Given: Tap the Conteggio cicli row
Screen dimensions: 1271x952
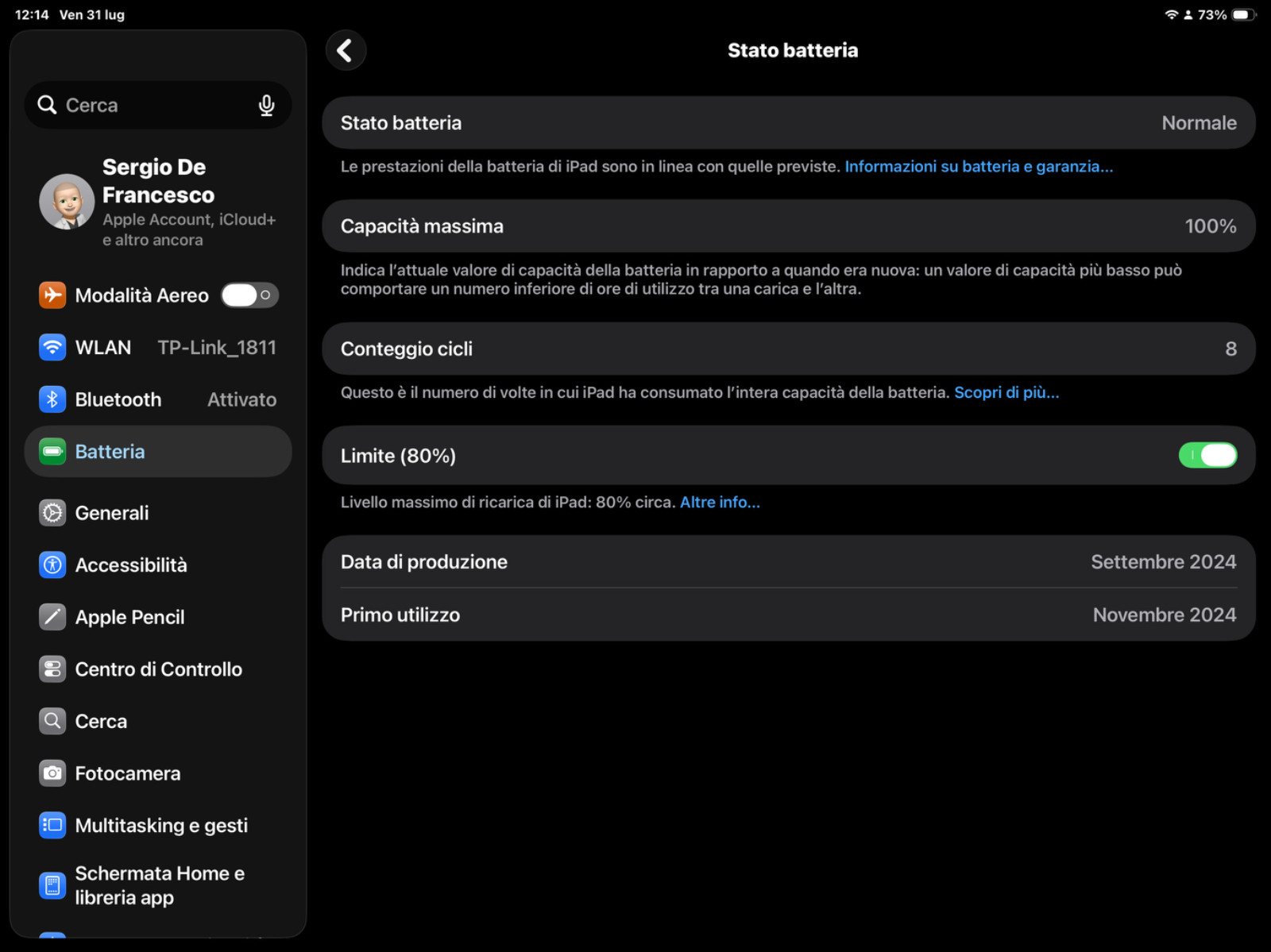Looking at the screenshot, I should (x=789, y=349).
